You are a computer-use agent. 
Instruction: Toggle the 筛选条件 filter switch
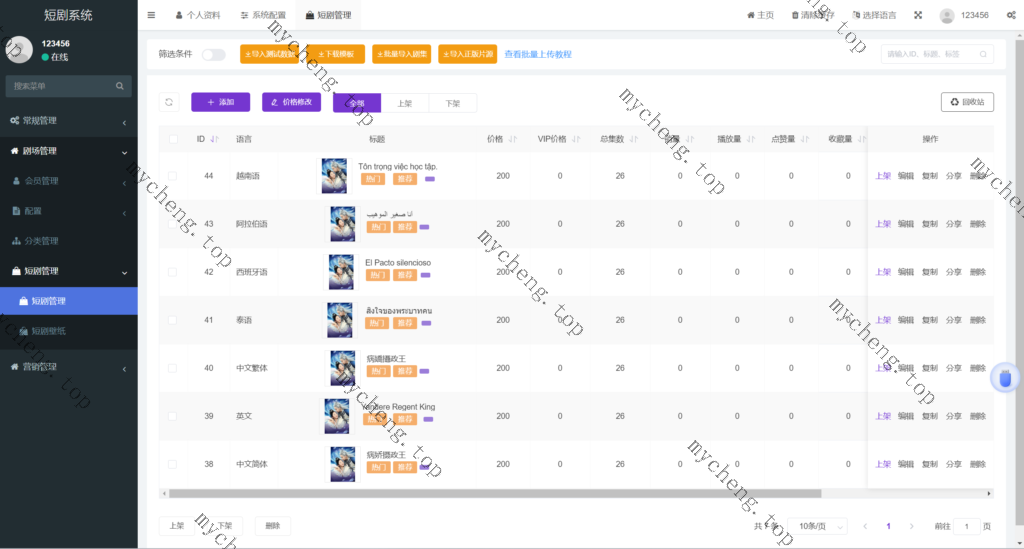[213, 55]
